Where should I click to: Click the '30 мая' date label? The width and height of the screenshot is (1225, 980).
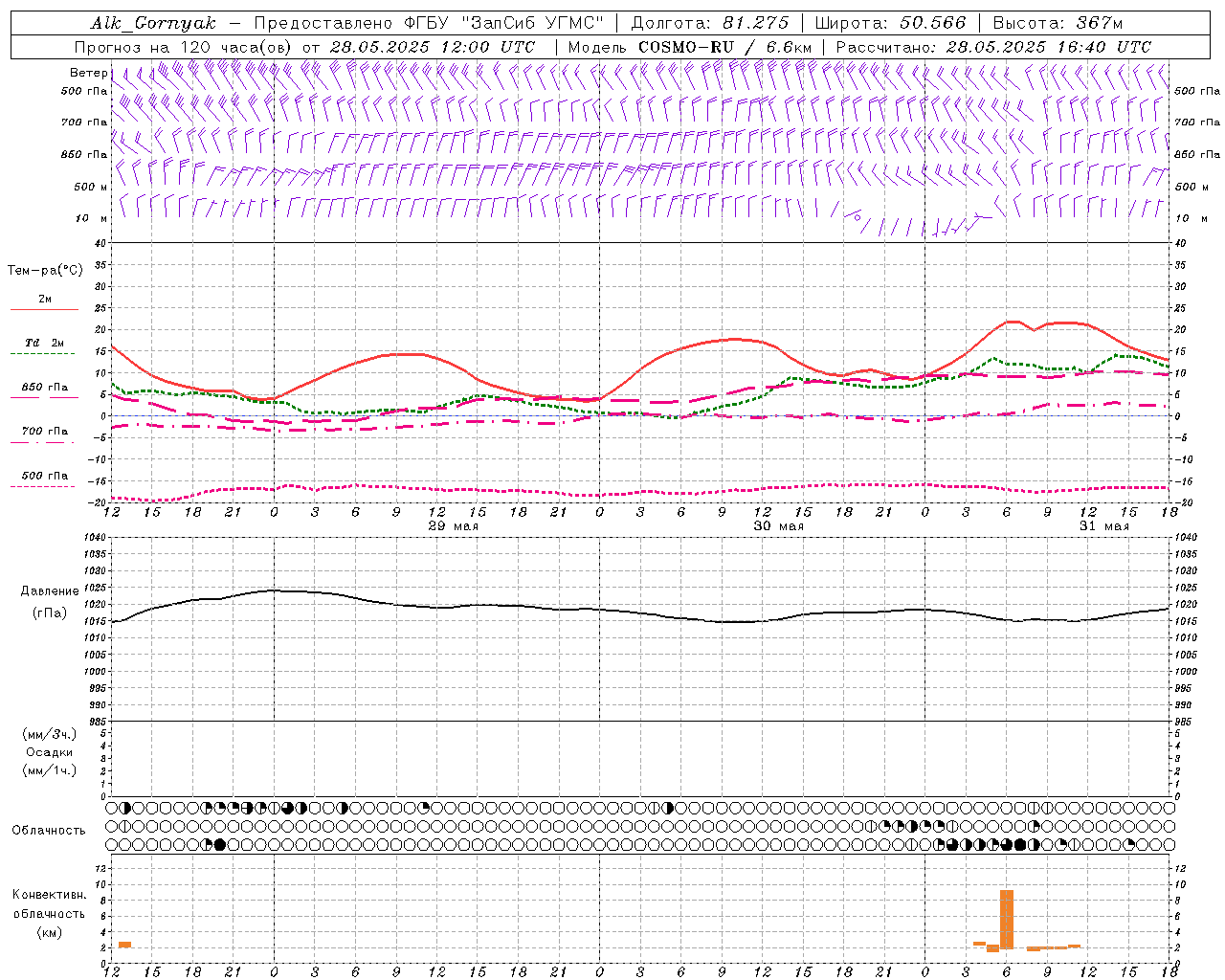pos(779,526)
